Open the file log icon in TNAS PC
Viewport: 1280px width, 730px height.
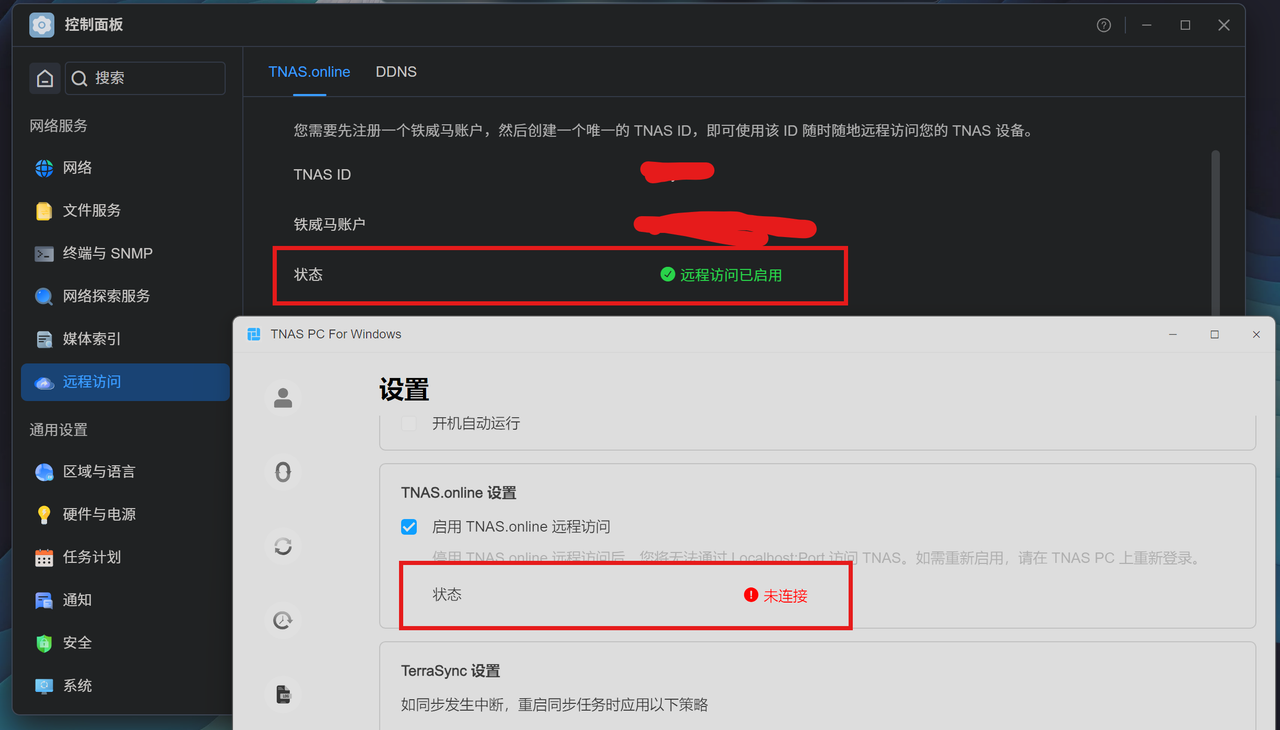(283, 694)
